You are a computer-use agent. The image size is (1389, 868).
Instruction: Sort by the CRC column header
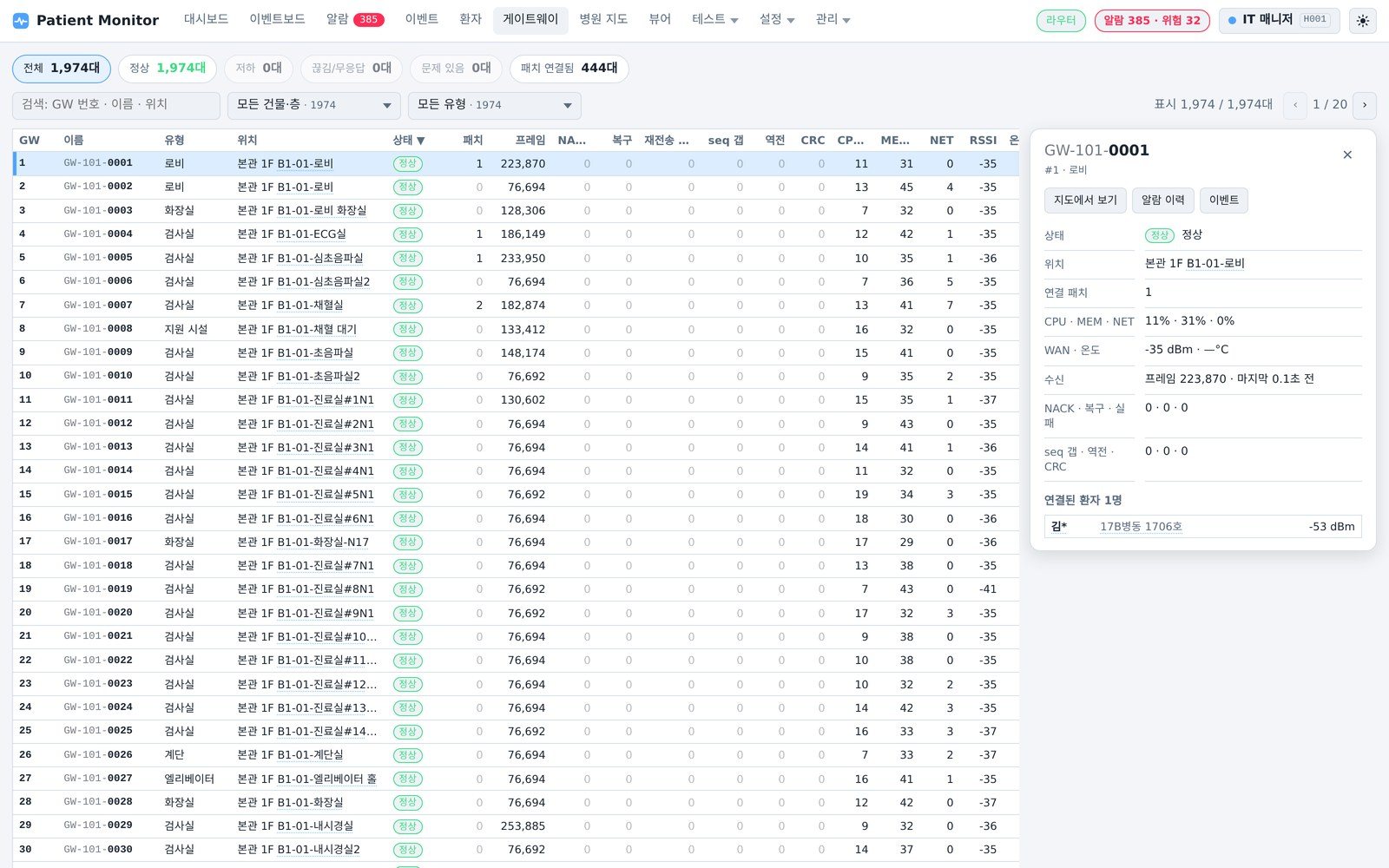(813, 140)
